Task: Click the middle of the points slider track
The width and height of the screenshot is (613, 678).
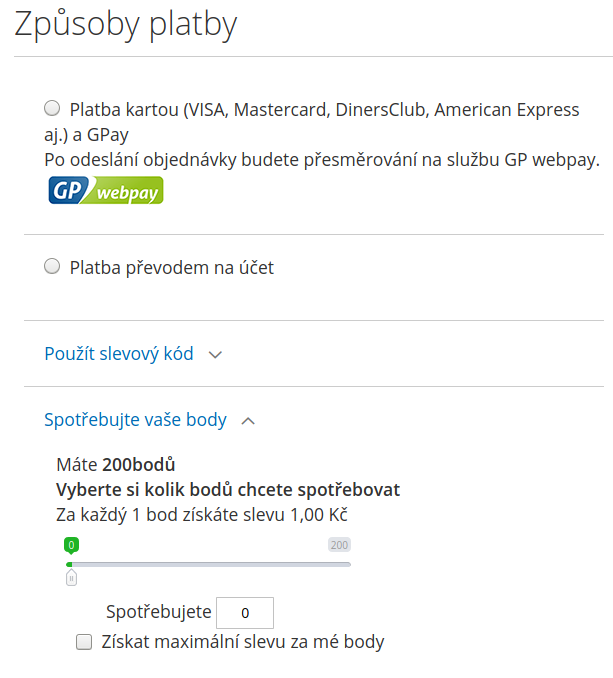Action: [210, 564]
